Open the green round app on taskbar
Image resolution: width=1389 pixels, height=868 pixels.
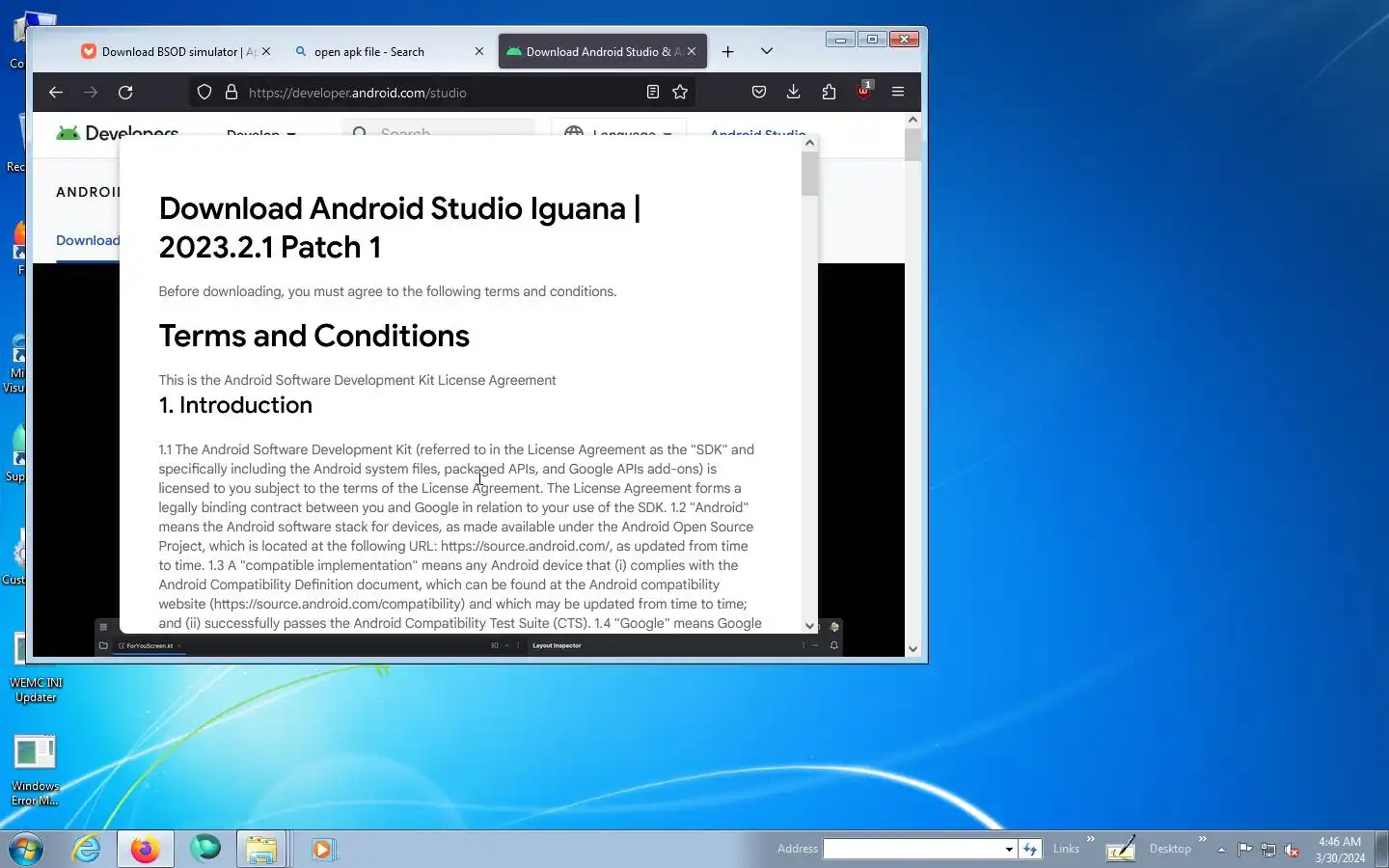coord(204,850)
